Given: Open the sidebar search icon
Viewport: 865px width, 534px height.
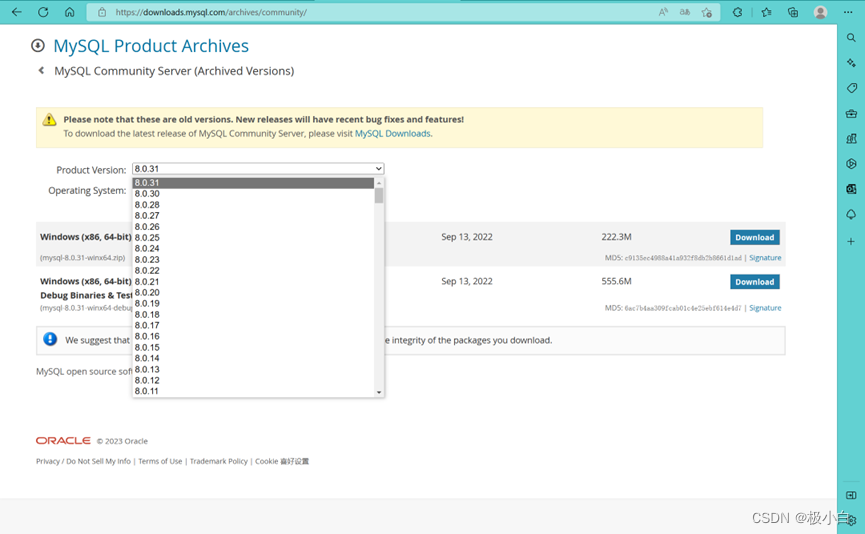Looking at the screenshot, I should tap(851, 38).
